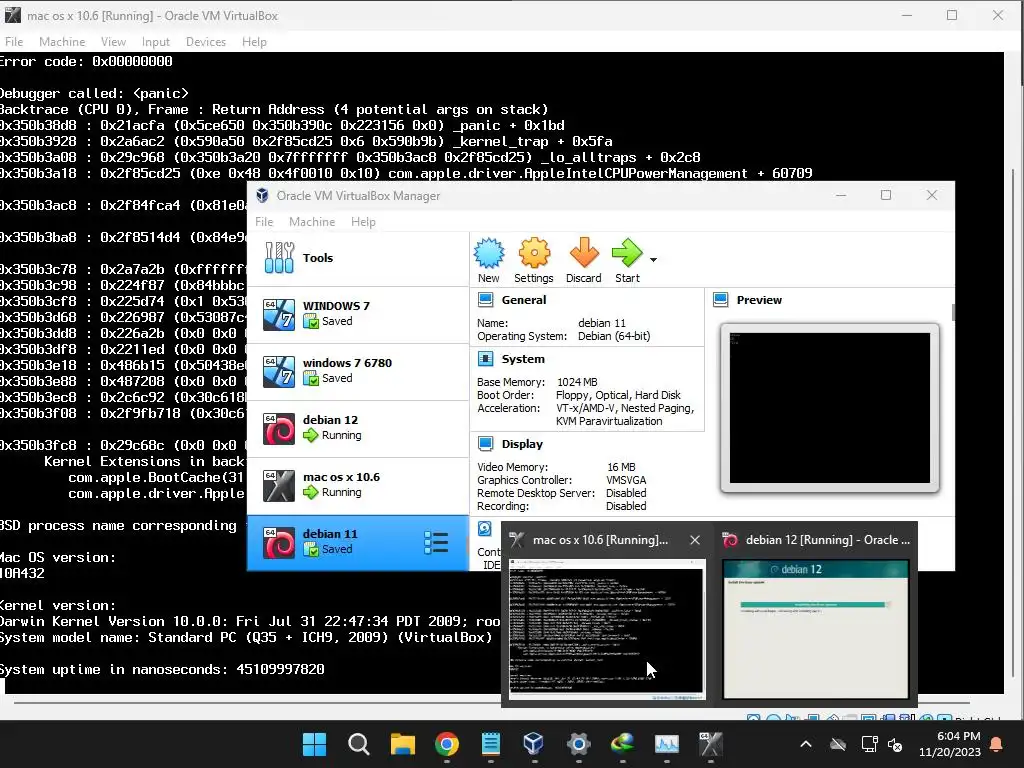This screenshot has height=768, width=1024.
Task: Select the WINDOWS 7 virtual machine icon
Action: coord(279,314)
